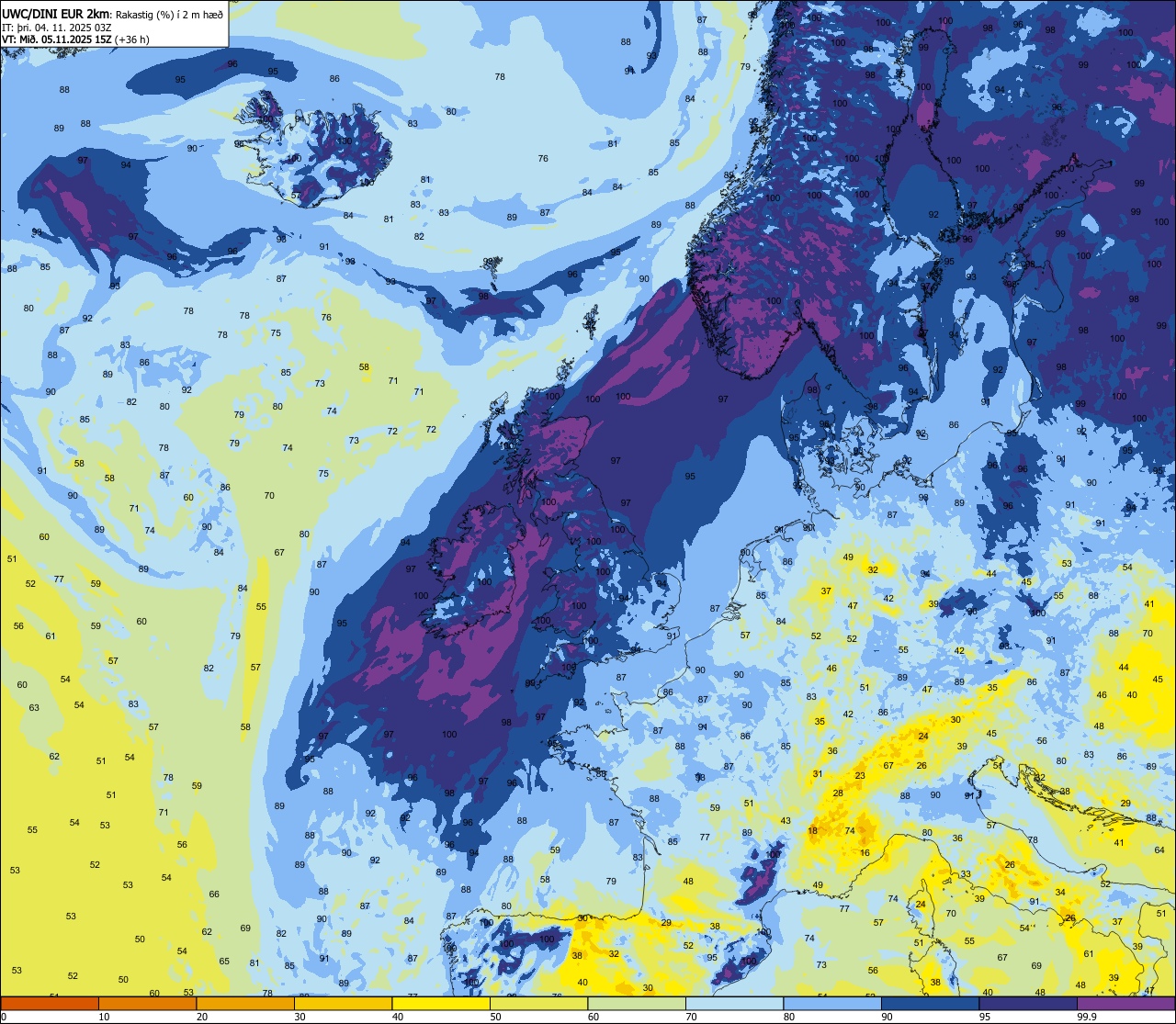Click the 70–80 pale blue legend swatch
Image resolution: width=1176 pixels, height=1024 pixels.
point(734,1004)
